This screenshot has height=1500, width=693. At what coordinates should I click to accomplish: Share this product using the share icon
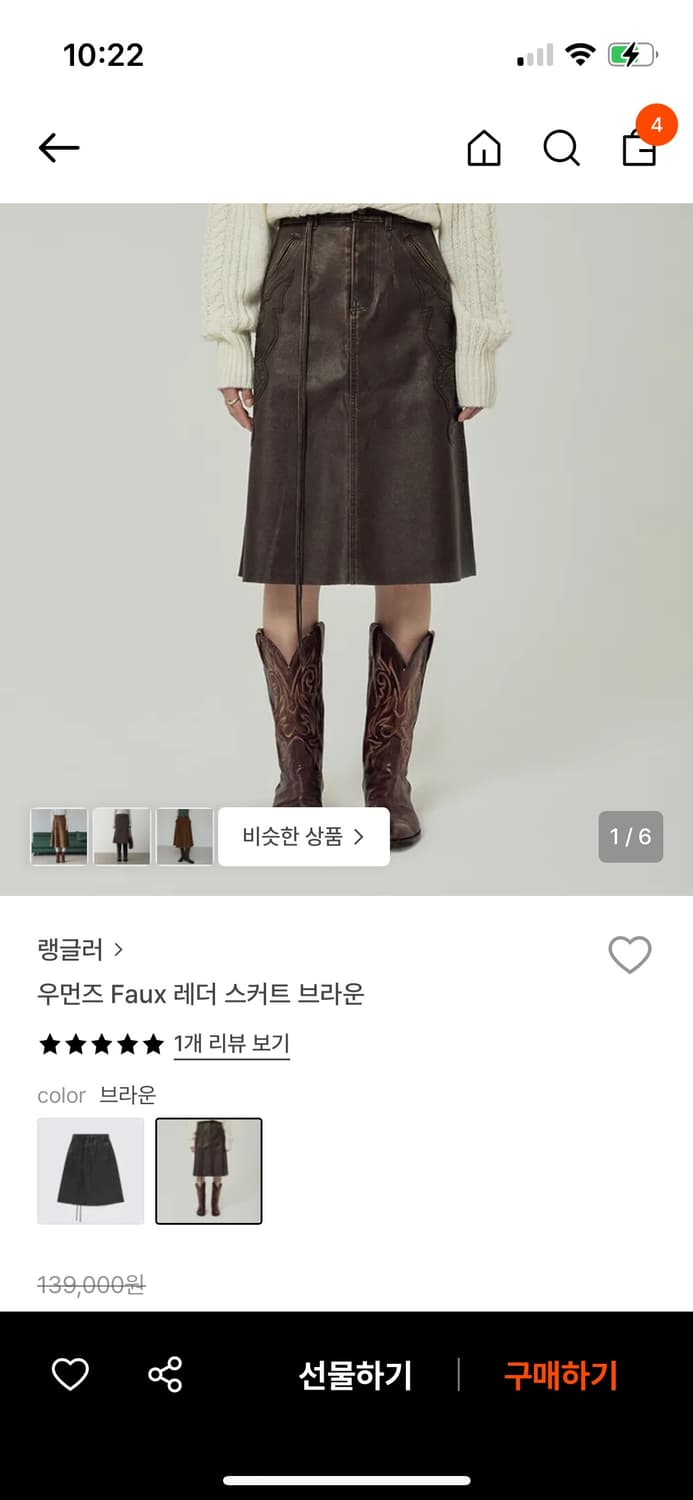(166, 1374)
